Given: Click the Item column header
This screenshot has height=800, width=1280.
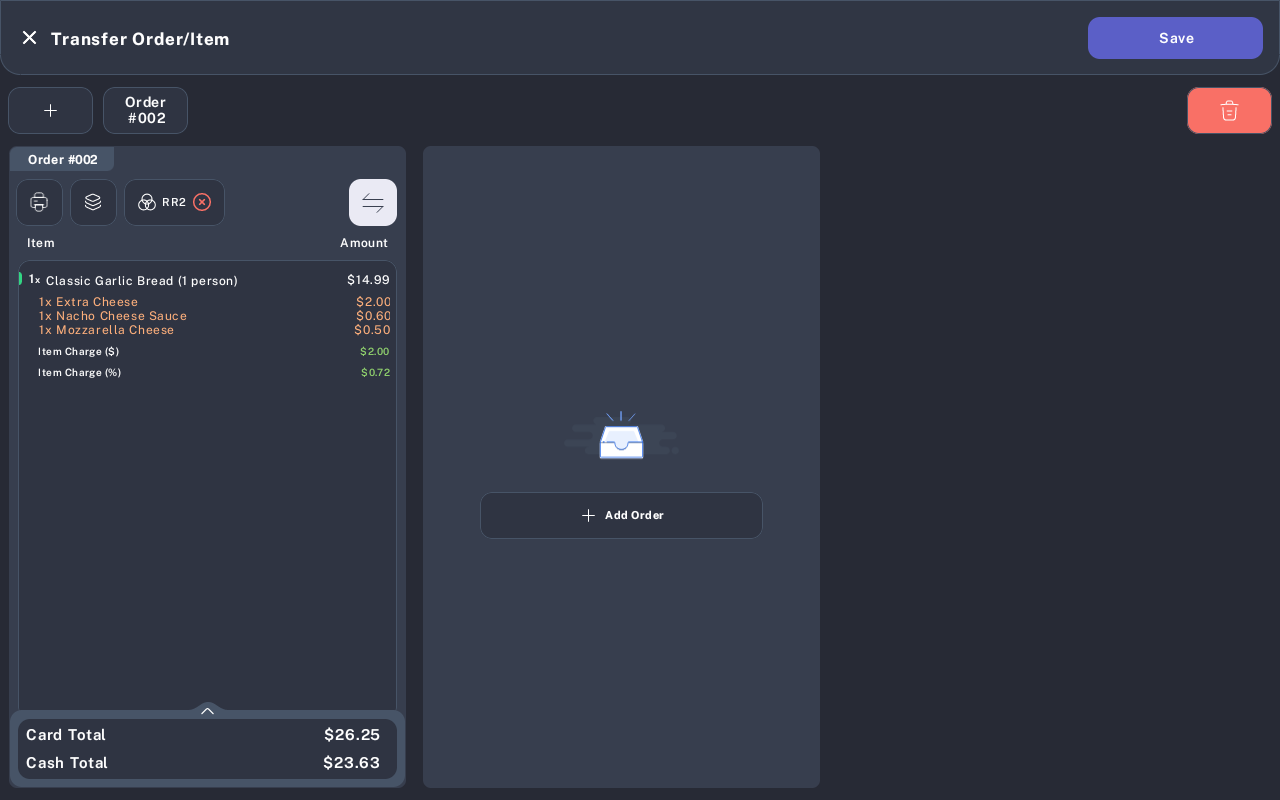Looking at the screenshot, I should point(41,243).
